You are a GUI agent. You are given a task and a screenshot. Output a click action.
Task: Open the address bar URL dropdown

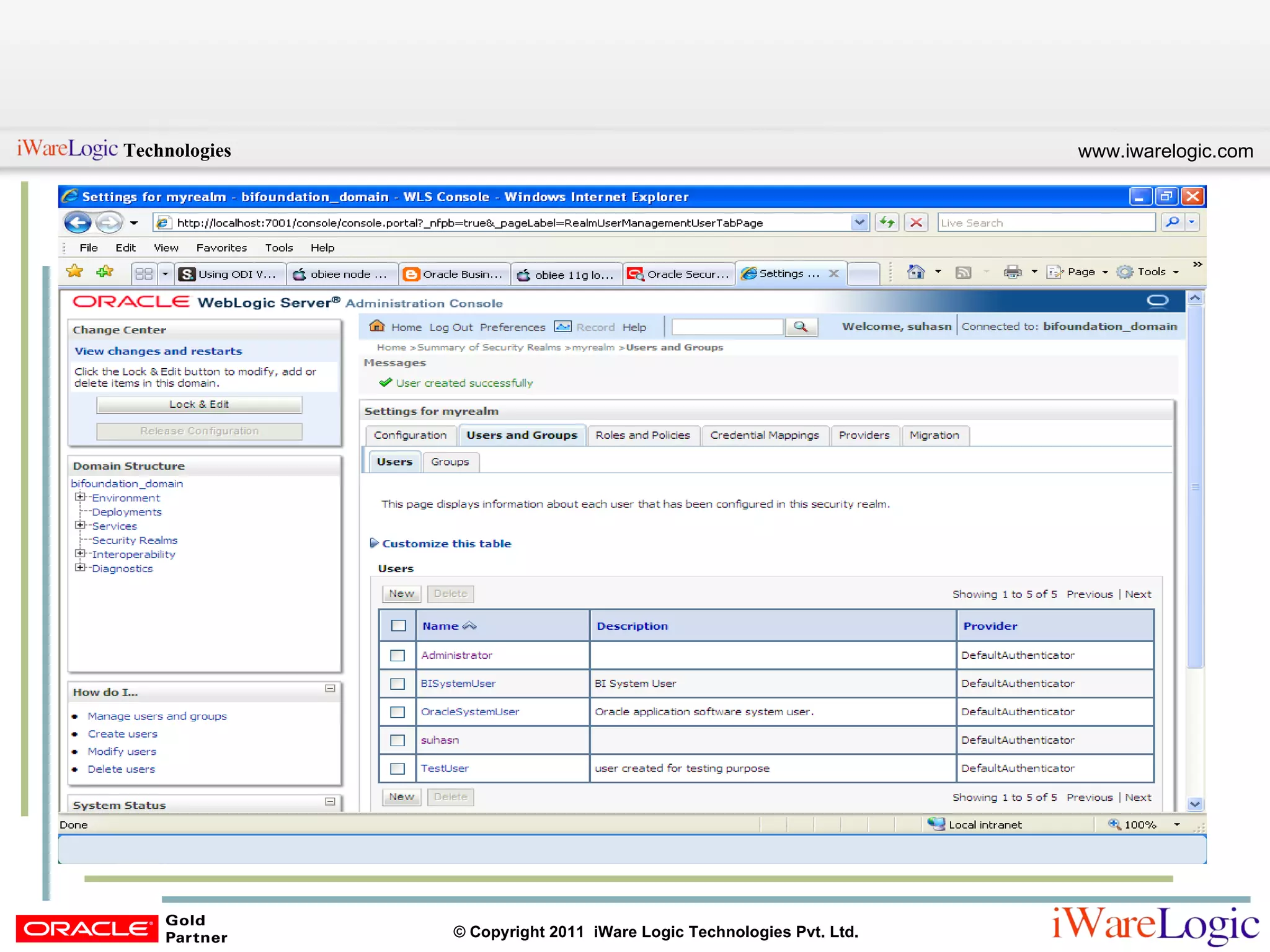tap(859, 223)
